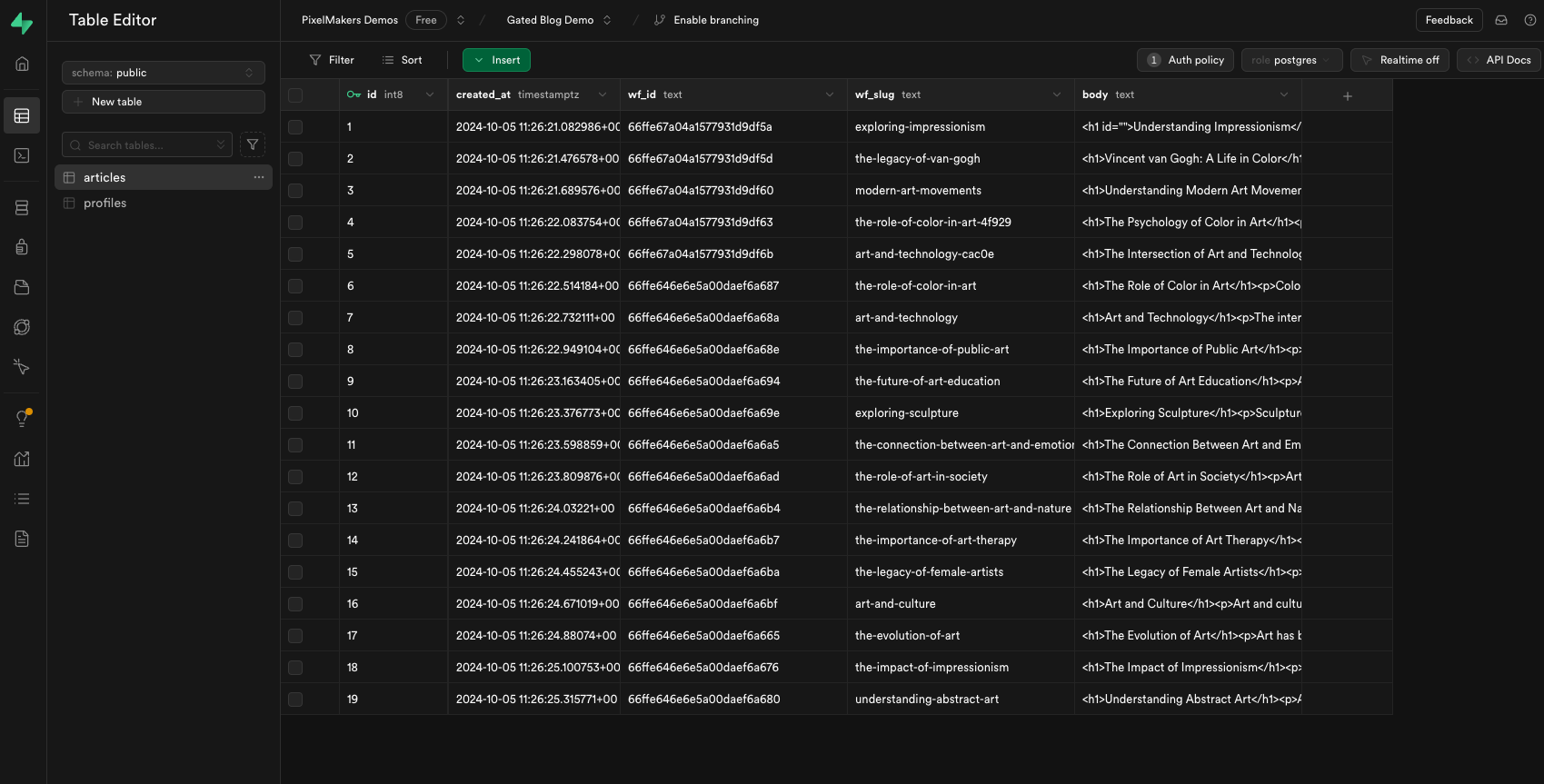Viewport: 1544px width, 784px height.
Task: Click the Filter toolbar button
Action: (x=332, y=60)
